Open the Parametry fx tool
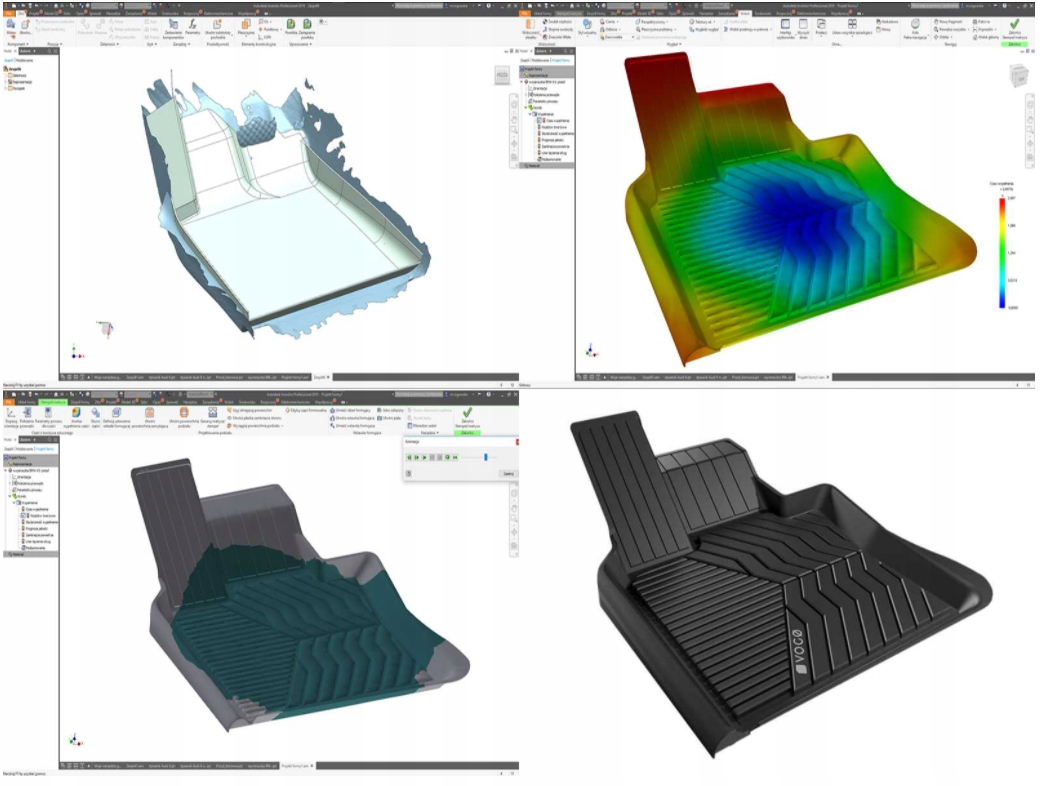 coord(192,24)
